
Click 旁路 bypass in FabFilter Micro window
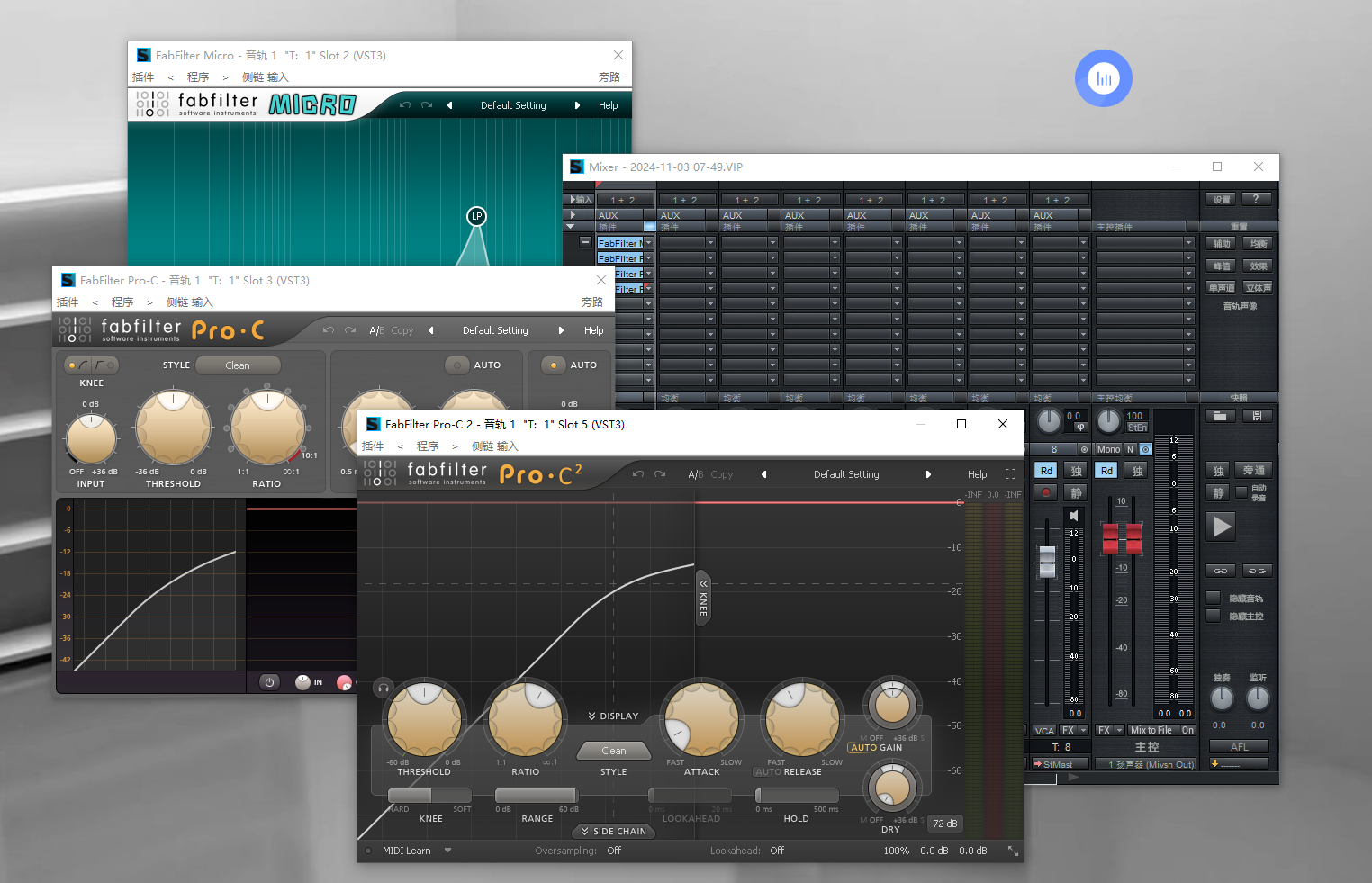coord(609,77)
